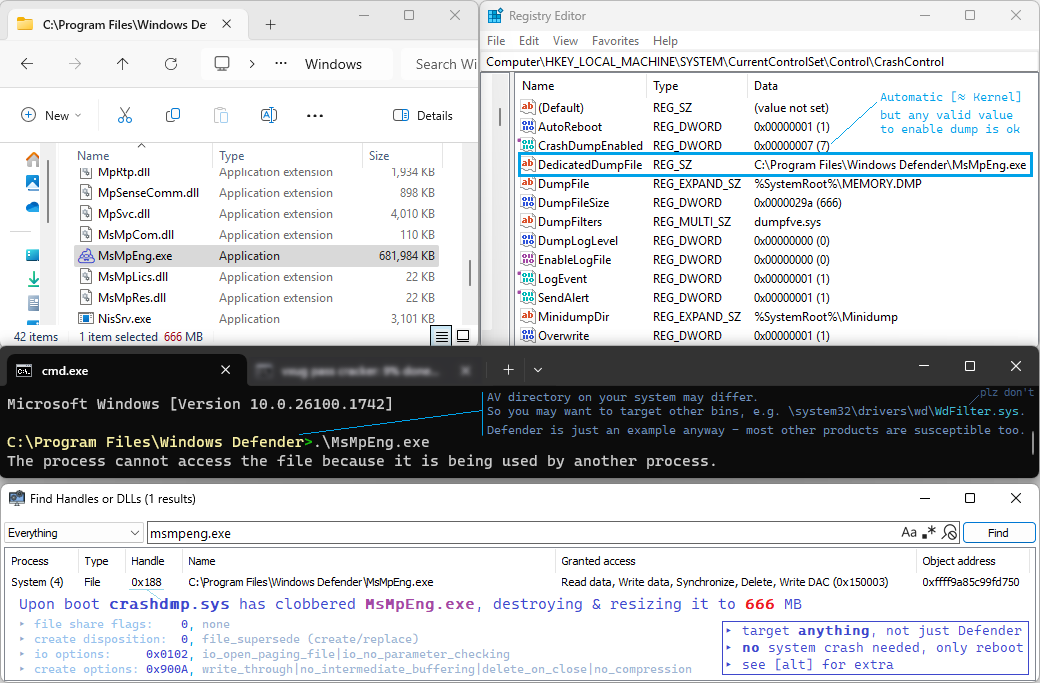Expand the New dropdown in Explorer
Screen dimensions: 1040x683
78,115
